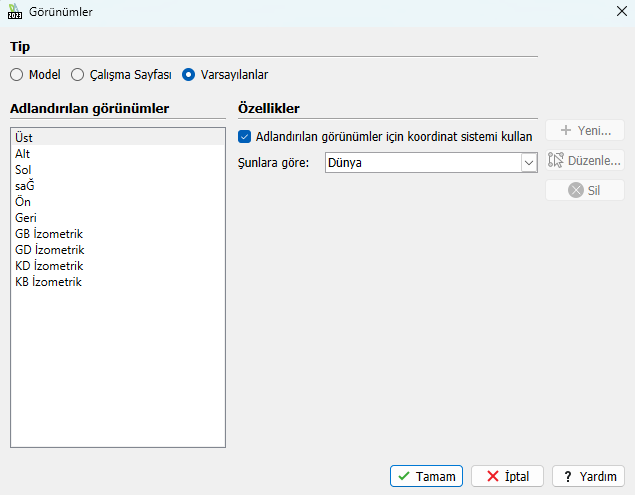Open the Şunlara göre dropdown arrow
This screenshot has width=635, height=495.
528,163
